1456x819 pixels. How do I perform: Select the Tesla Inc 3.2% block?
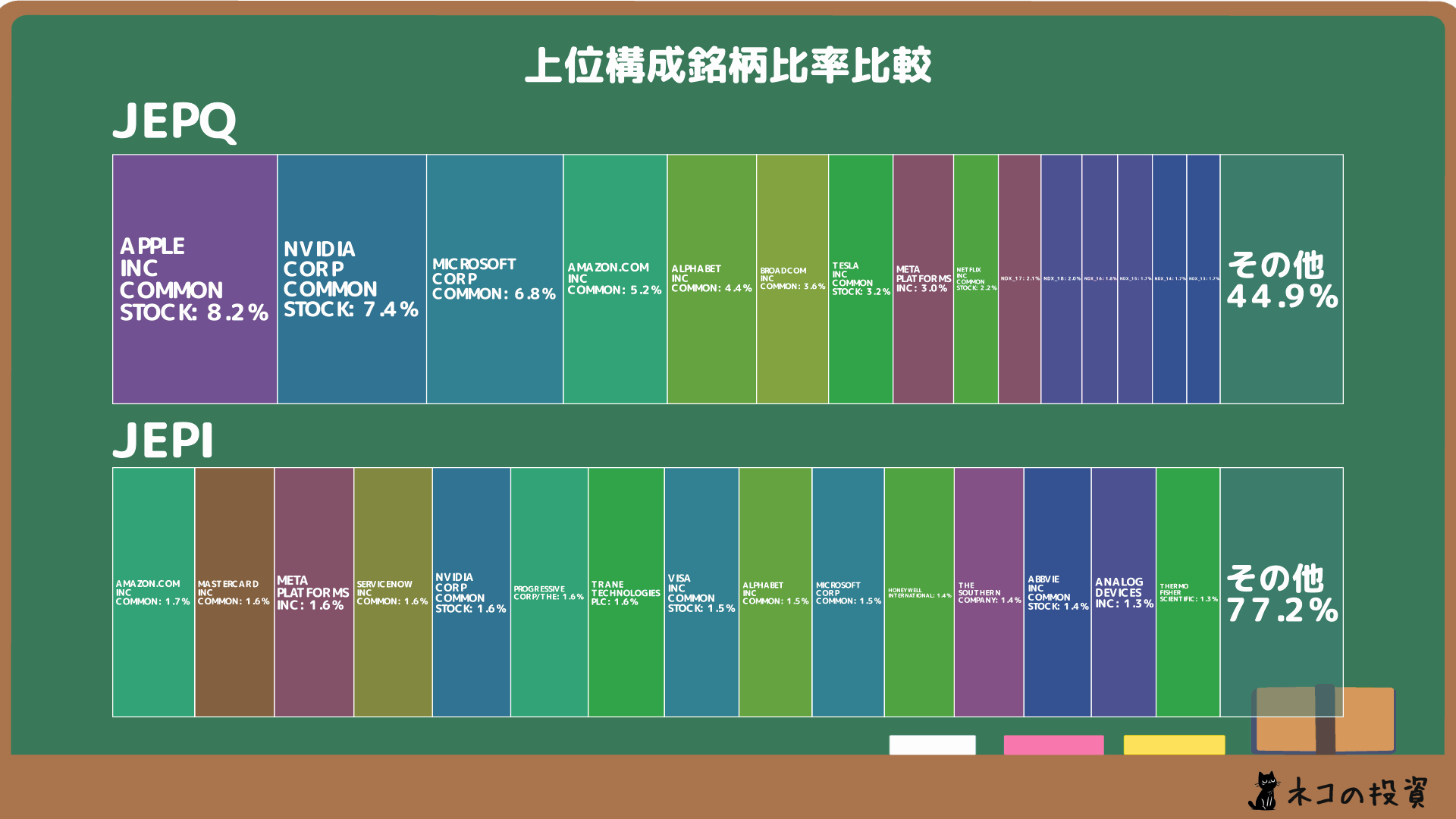click(x=861, y=279)
